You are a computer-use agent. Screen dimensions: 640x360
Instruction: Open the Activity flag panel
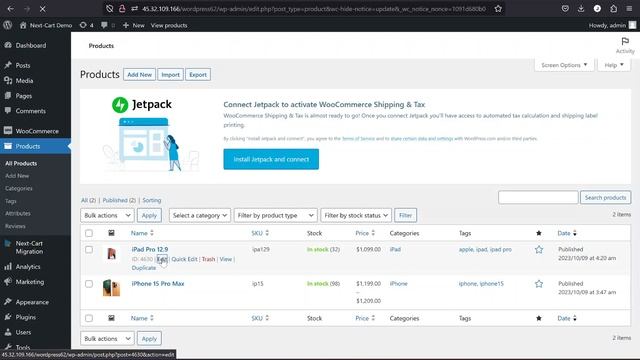pyautogui.click(x=625, y=45)
